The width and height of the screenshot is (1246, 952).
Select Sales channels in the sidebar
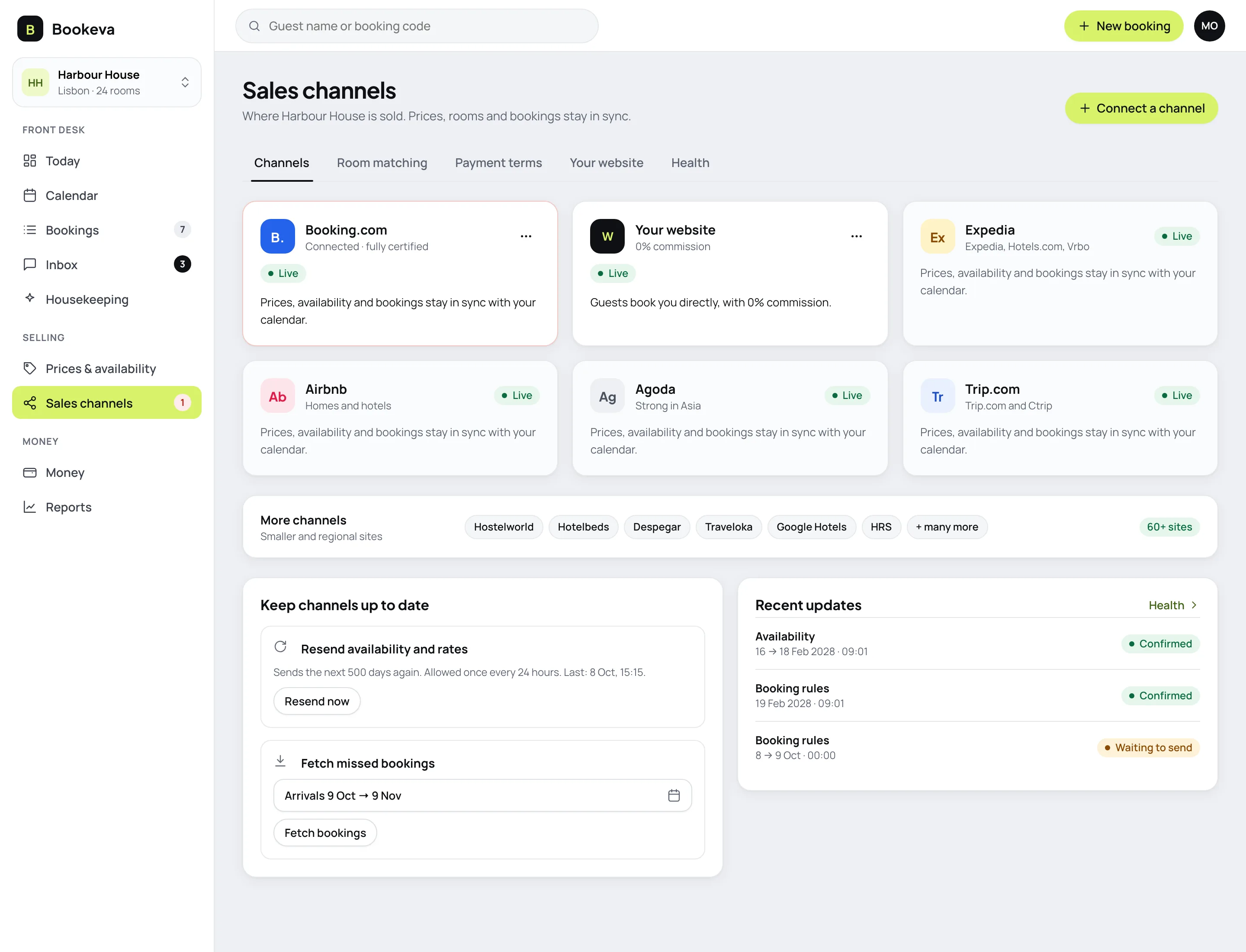pyautogui.click(x=106, y=403)
